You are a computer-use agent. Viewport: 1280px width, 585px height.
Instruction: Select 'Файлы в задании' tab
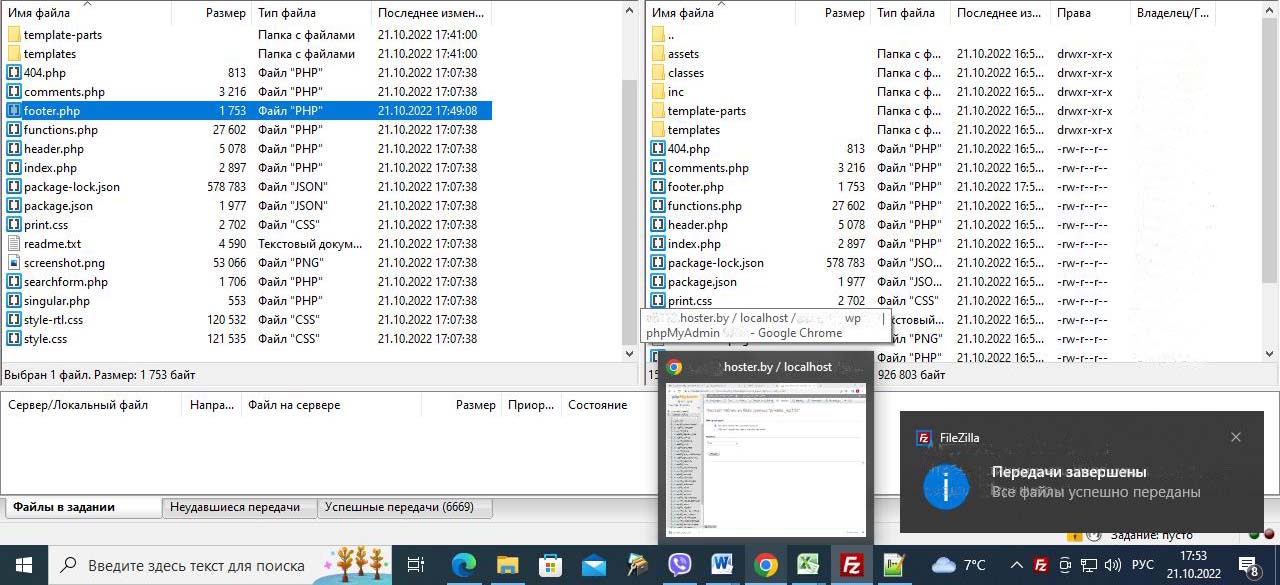point(64,507)
